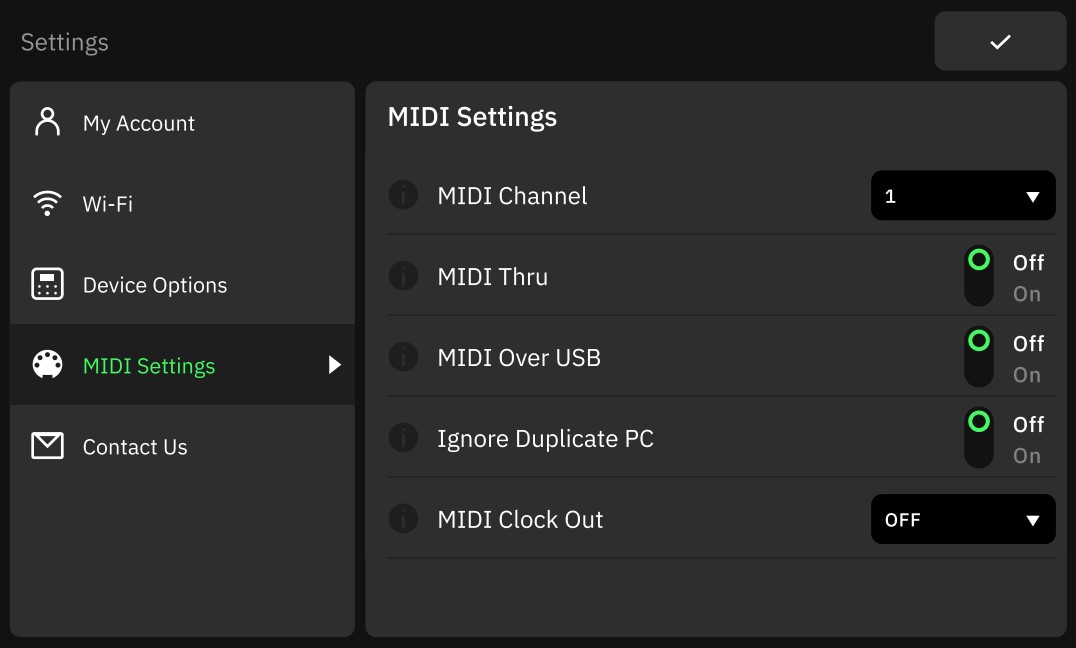1076x648 pixels.
Task: Open info icon for MIDI Channel
Action: coord(404,195)
